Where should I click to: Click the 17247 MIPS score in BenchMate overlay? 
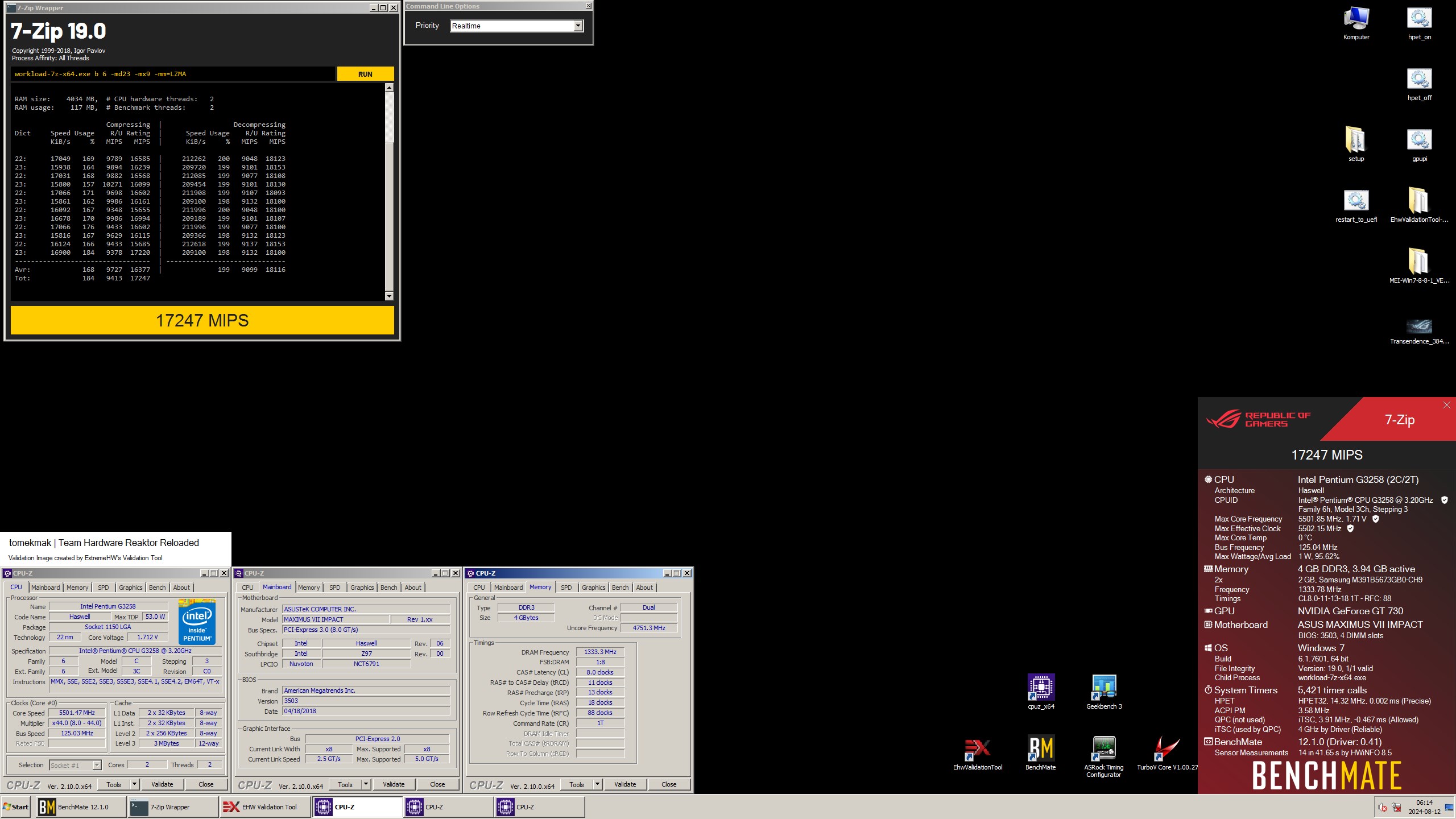click(1326, 455)
